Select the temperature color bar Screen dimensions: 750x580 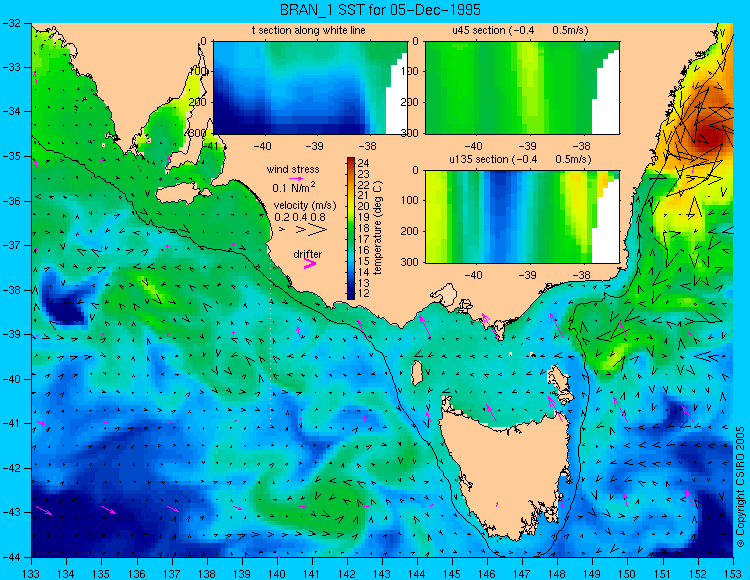click(351, 228)
